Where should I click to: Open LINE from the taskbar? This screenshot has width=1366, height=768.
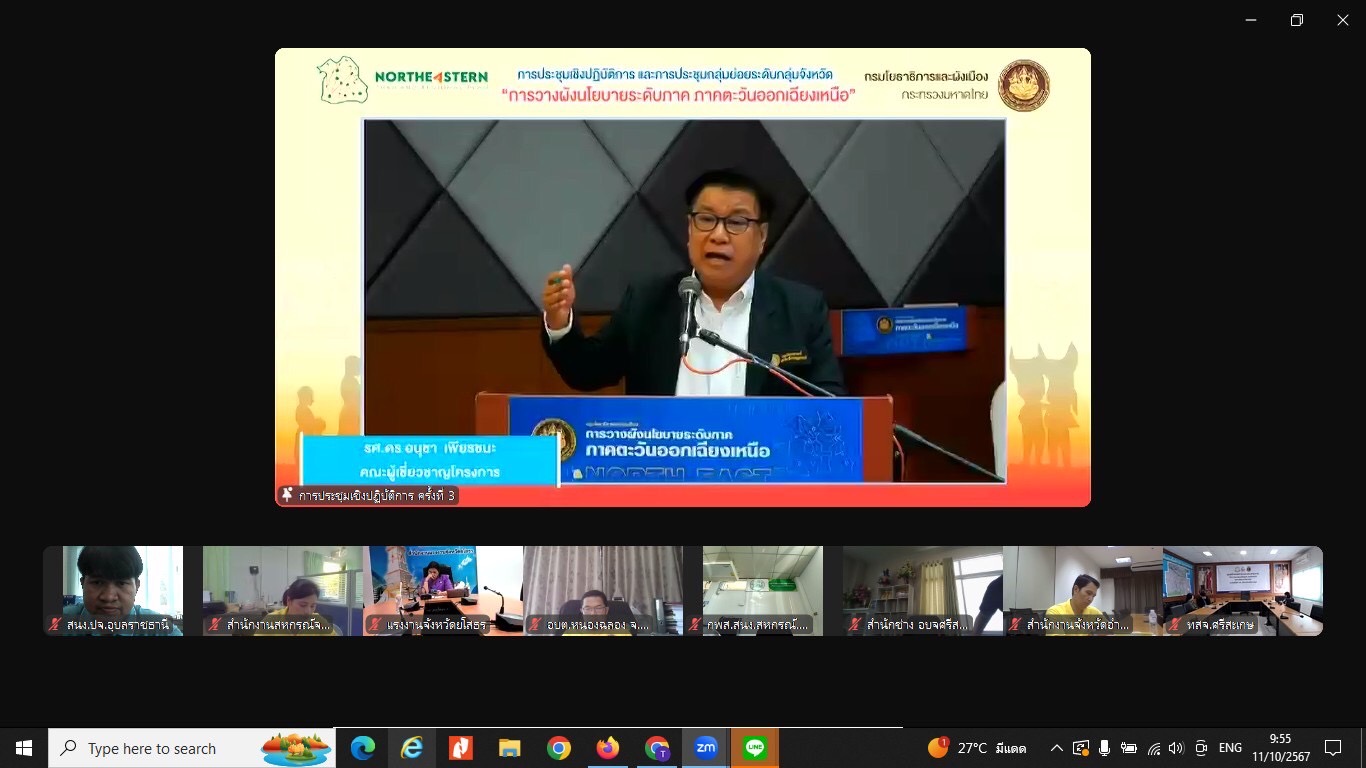click(x=755, y=748)
